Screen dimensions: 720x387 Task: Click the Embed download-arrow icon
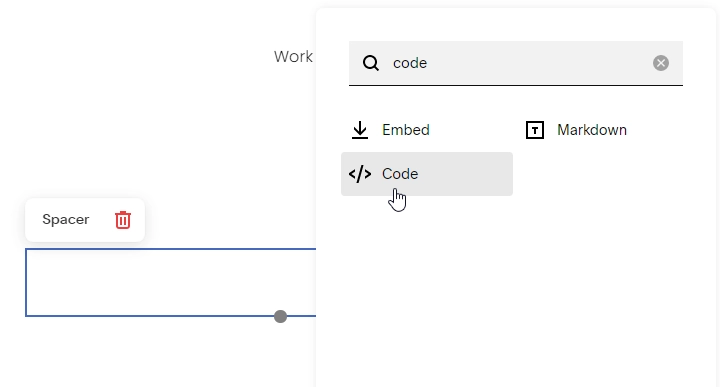[x=360, y=130]
